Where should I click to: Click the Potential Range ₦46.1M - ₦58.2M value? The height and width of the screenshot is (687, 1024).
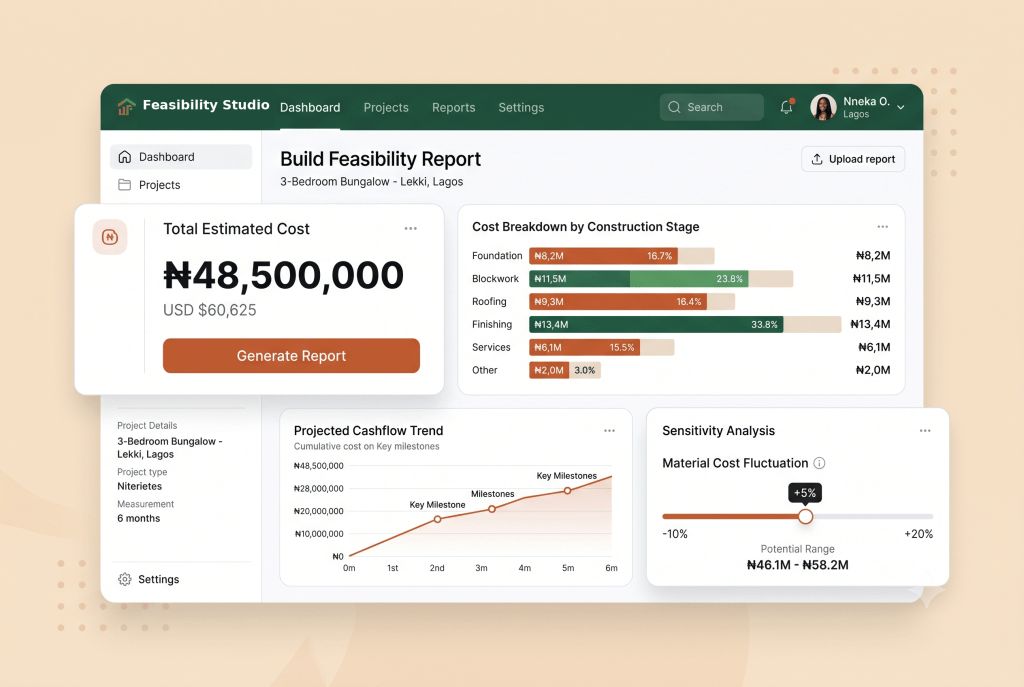pyautogui.click(x=797, y=565)
